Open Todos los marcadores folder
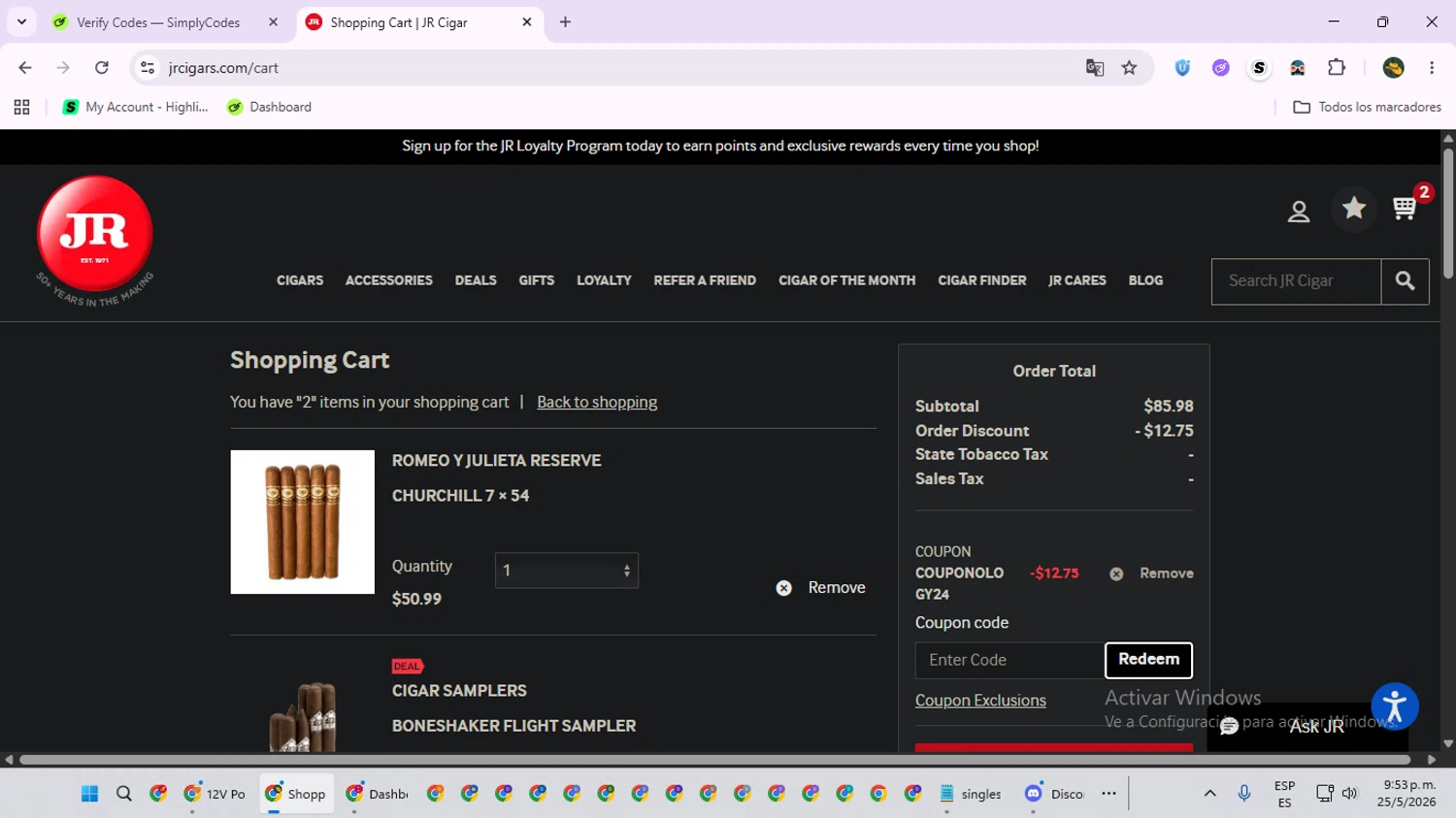Image resolution: width=1456 pixels, height=818 pixels. 1367,107
